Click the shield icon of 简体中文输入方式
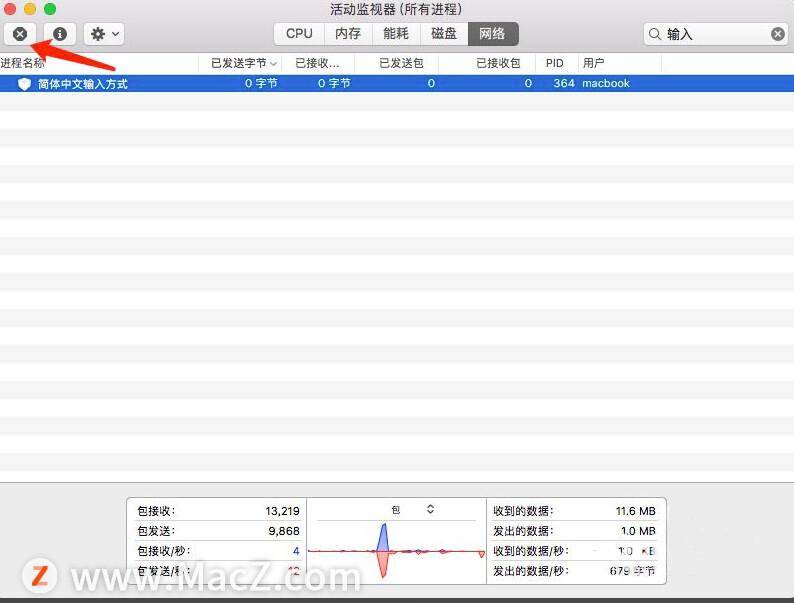Screen dimensions: 794x603 [x=24, y=84]
